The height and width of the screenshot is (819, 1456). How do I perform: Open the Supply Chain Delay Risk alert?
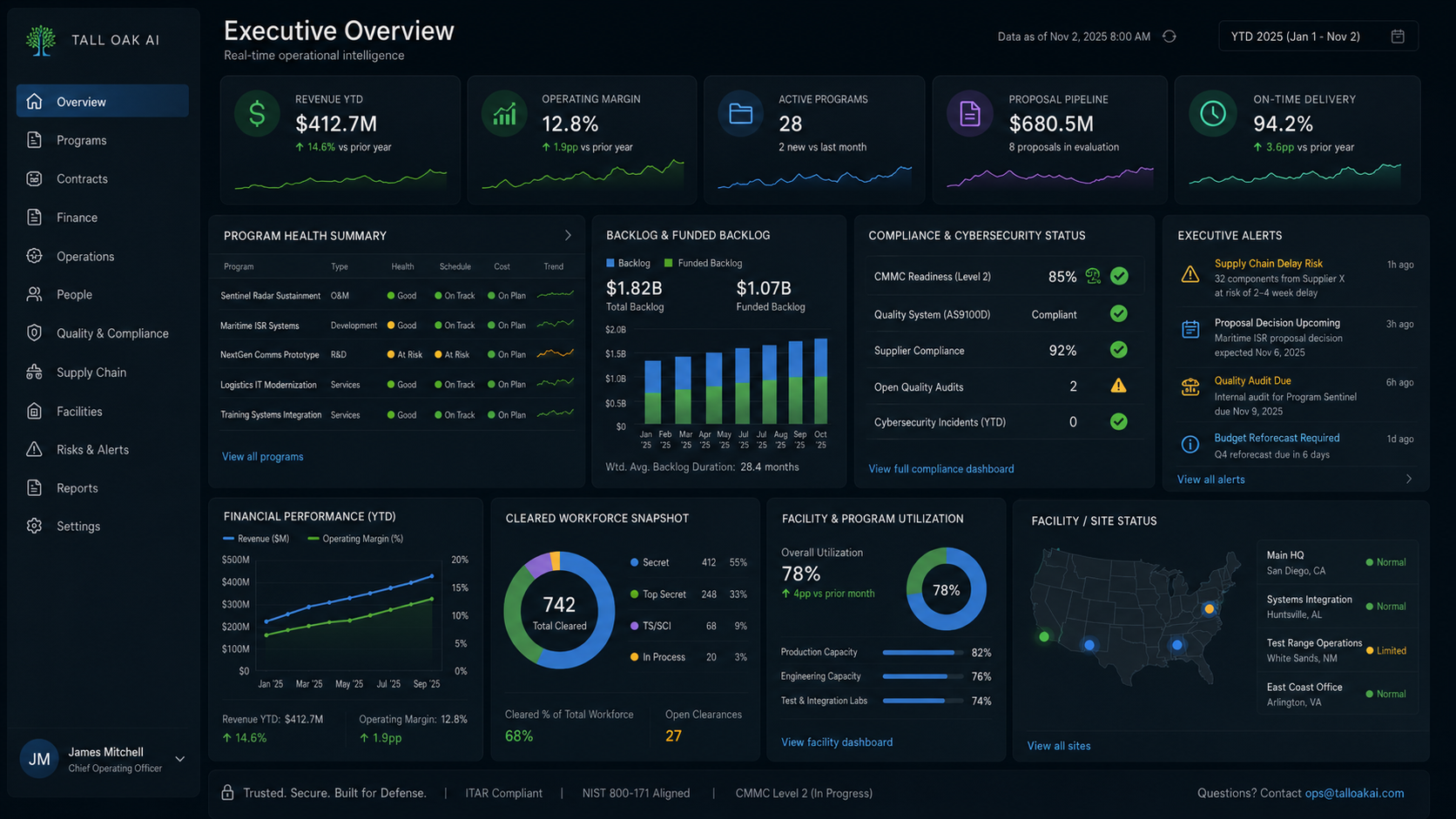1297,278
